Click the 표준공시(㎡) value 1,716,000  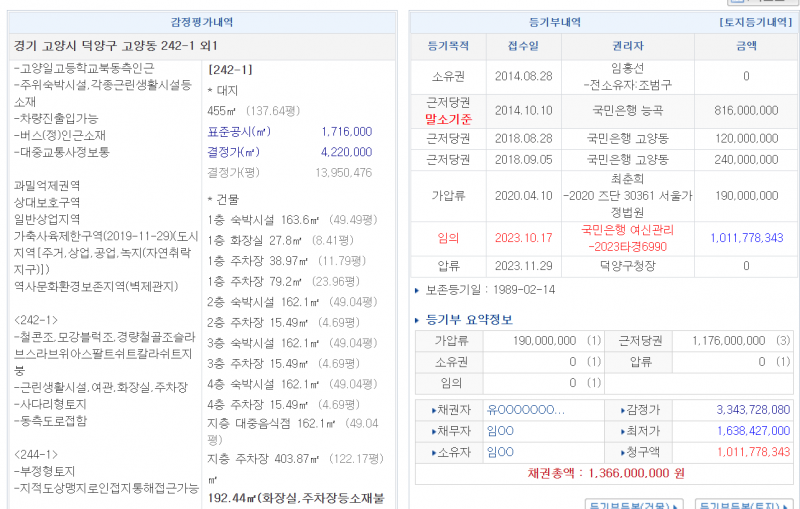346,131
